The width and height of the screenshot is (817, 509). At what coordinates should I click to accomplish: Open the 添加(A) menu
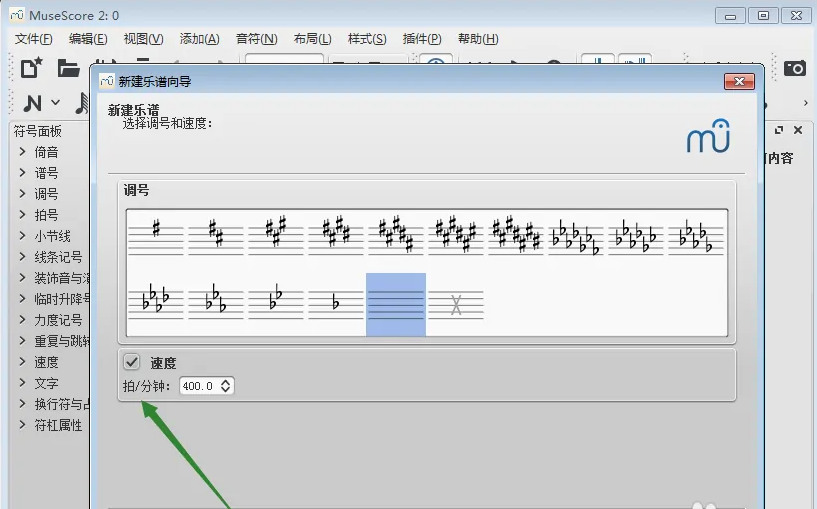200,39
